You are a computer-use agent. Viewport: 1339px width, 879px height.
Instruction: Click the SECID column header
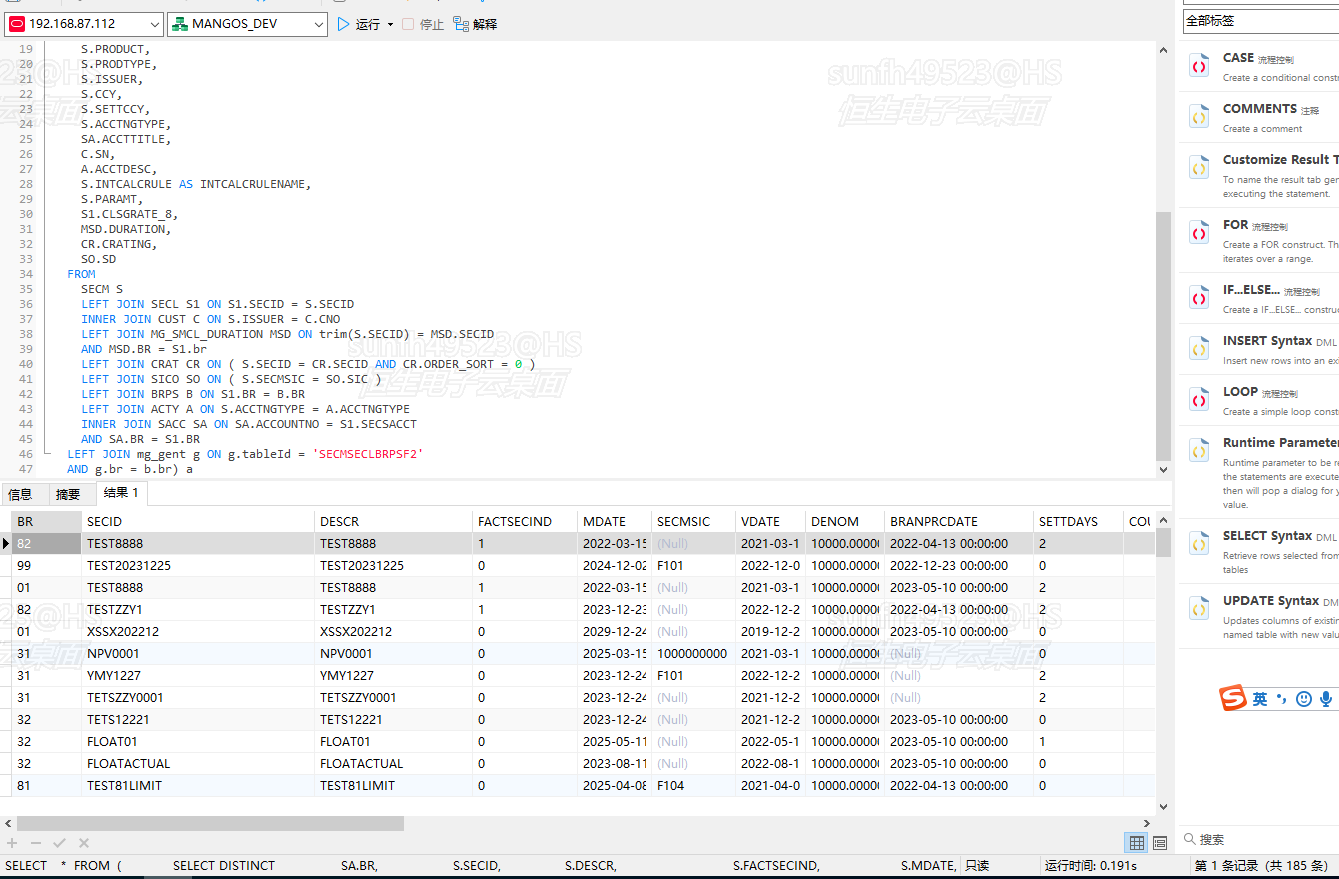pyautogui.click(x=105, y=521)
